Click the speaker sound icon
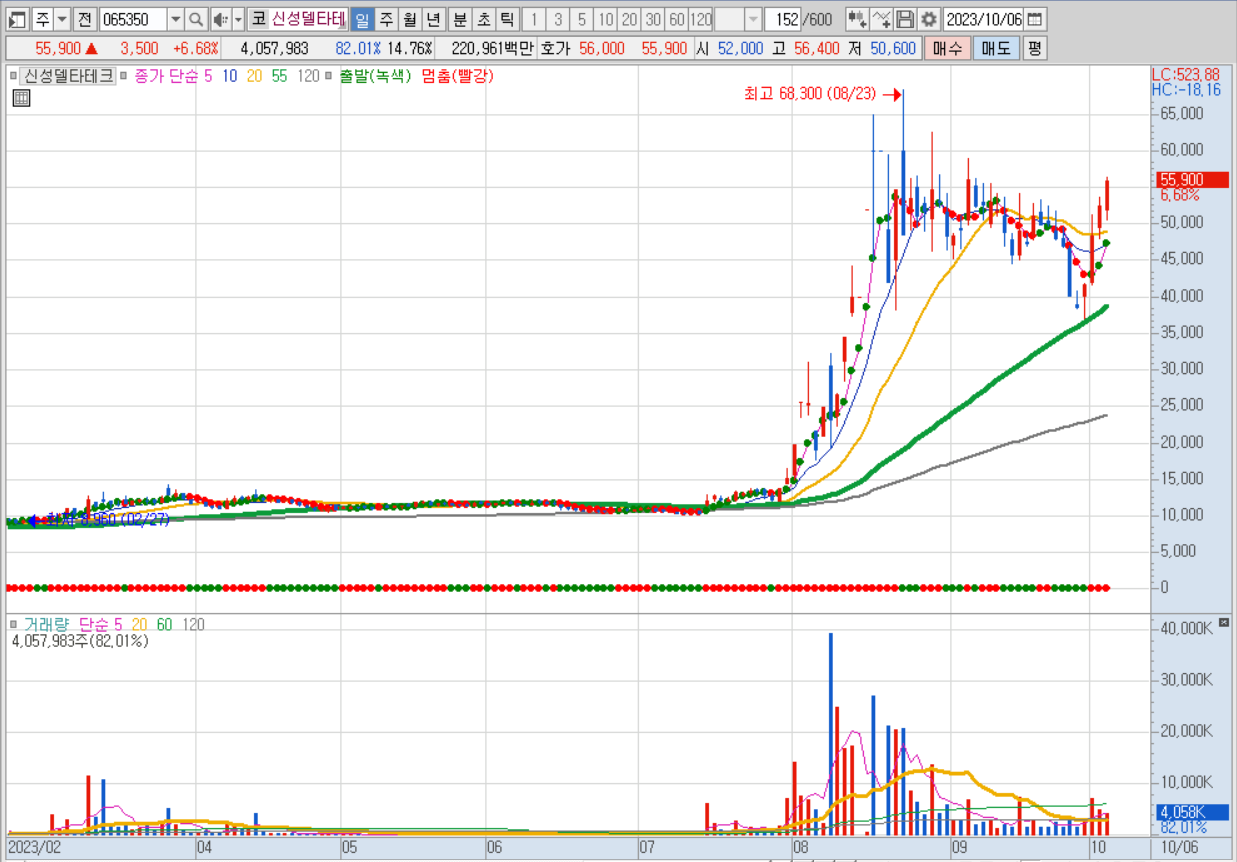The image size is (1237, 862). click(x=221, y=19)
